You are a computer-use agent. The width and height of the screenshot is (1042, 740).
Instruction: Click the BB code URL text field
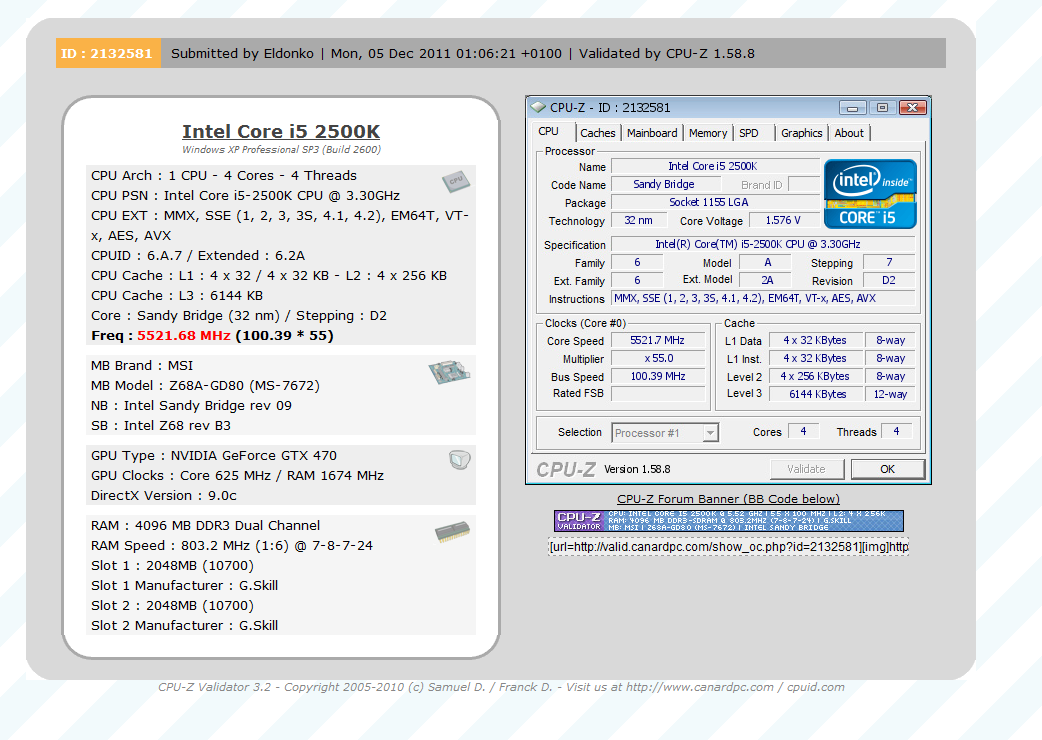728,547
